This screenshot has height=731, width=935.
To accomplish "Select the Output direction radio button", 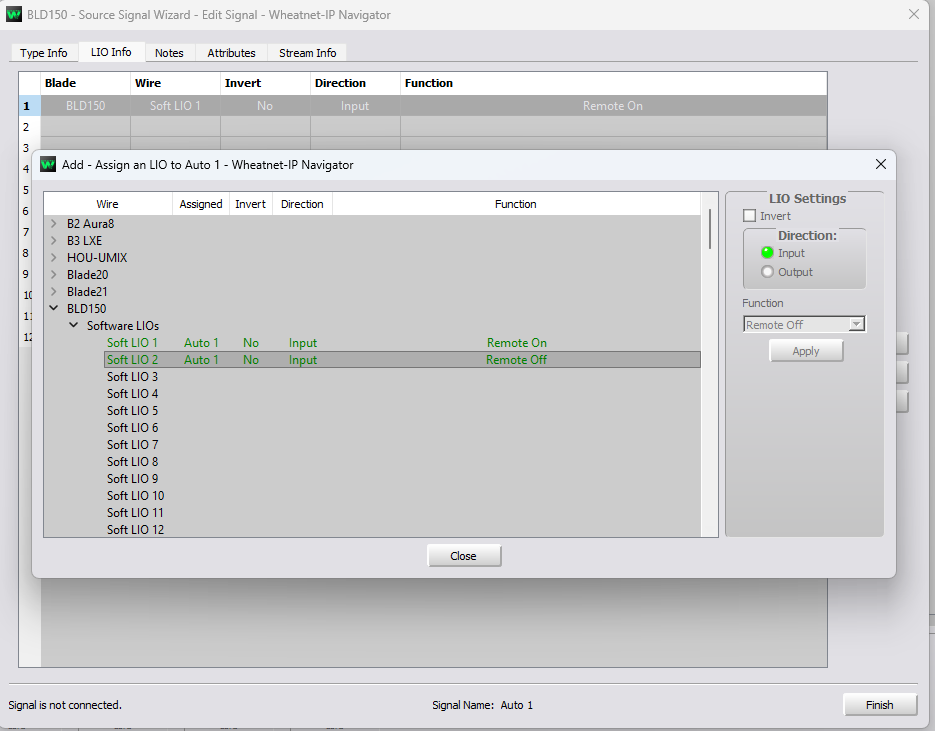I will pyautogui.click(x=767, y=272).
